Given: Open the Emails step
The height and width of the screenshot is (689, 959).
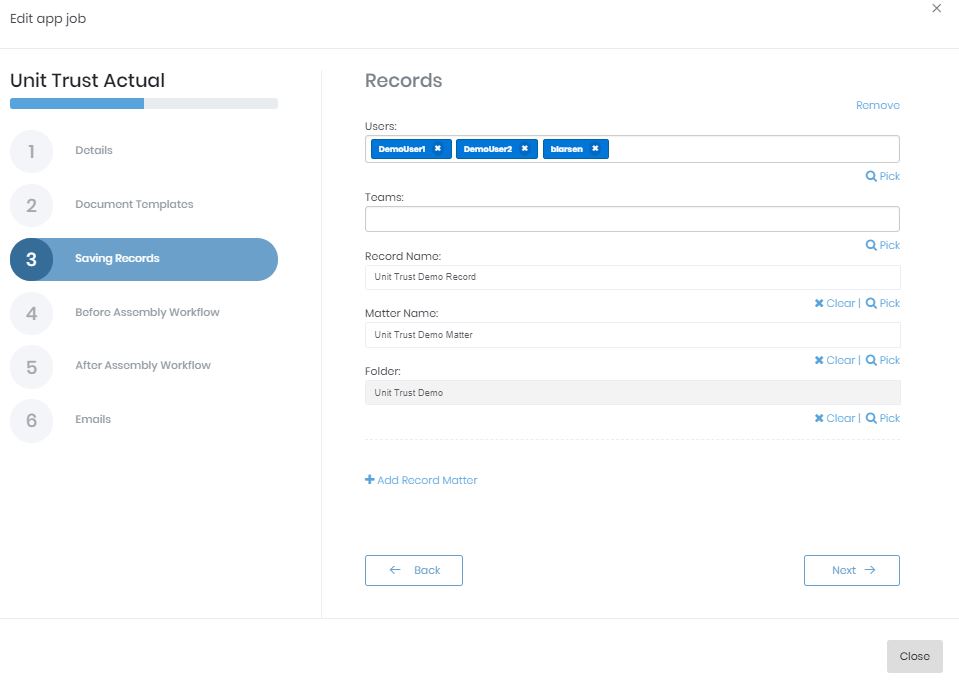Looking at the screenshot, I should (x=93, y=420).
